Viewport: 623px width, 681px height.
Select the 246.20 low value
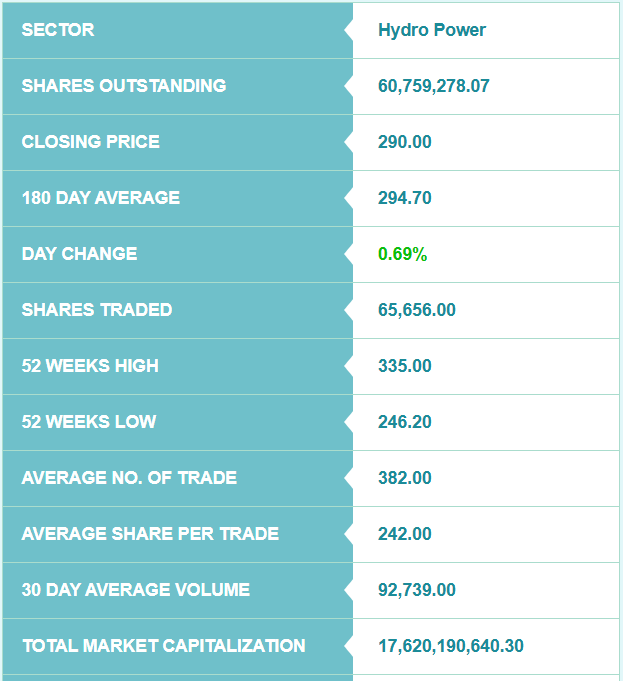click(405, 422)
